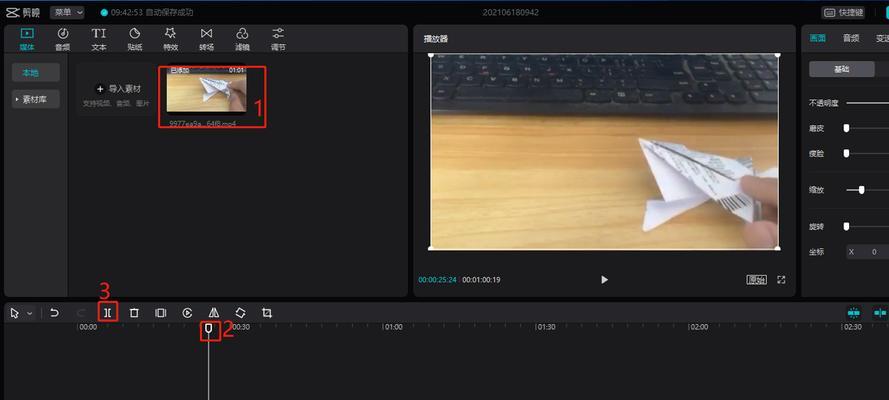This screenshot has width=889, height=400.
Task: Delete the selected clip with trash icon
Action: click(x=134, y=313)
